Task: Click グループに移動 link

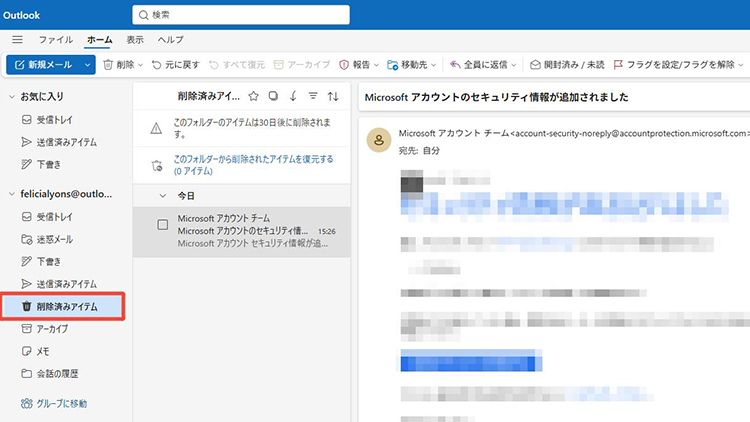Action: click(x=62, y=403)
